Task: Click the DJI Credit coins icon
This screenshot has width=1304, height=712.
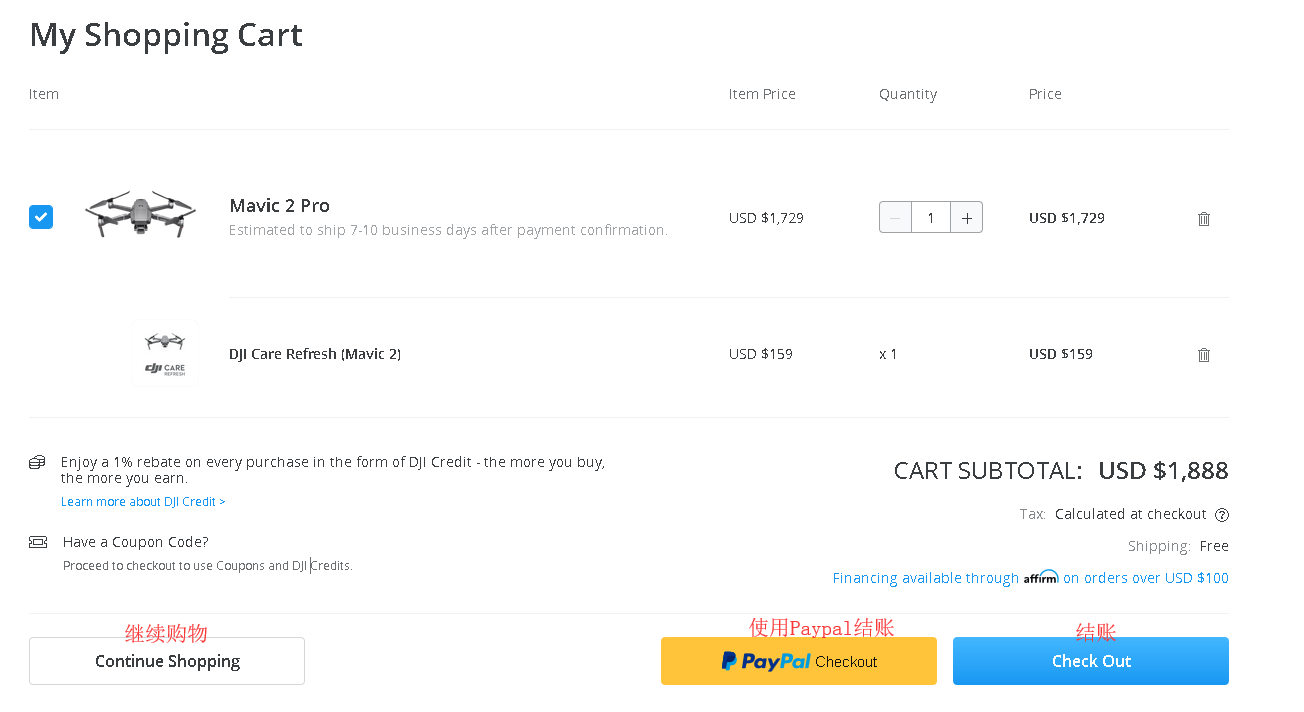Action: pos(37,462)
